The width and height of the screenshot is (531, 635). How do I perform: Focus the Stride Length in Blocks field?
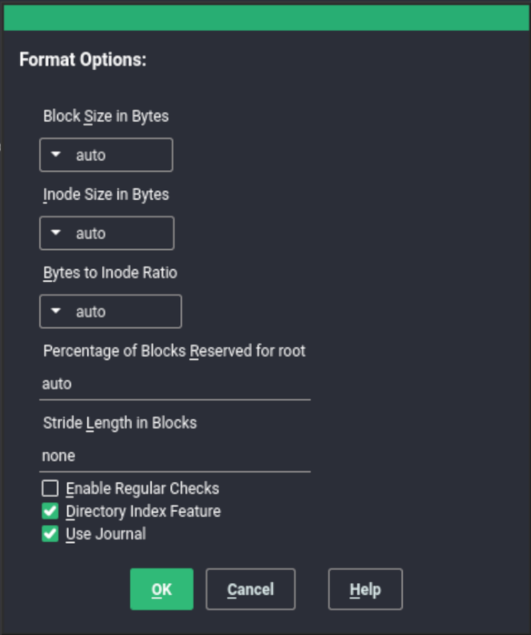(175, 456)
